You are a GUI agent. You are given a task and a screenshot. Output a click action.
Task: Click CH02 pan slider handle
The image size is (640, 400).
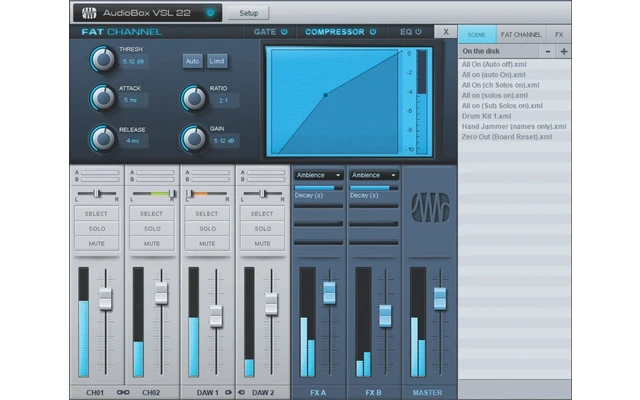[x=172, y=193]
